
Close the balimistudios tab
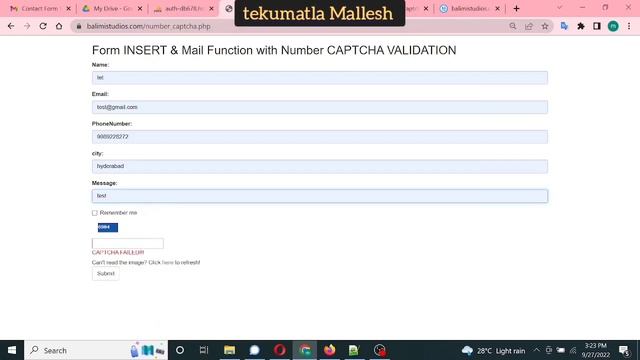497,9
